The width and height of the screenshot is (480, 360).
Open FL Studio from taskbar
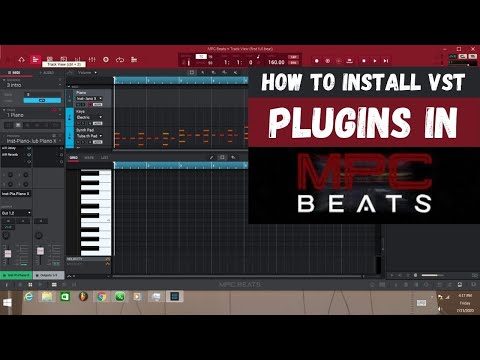[x=83, y=296]
